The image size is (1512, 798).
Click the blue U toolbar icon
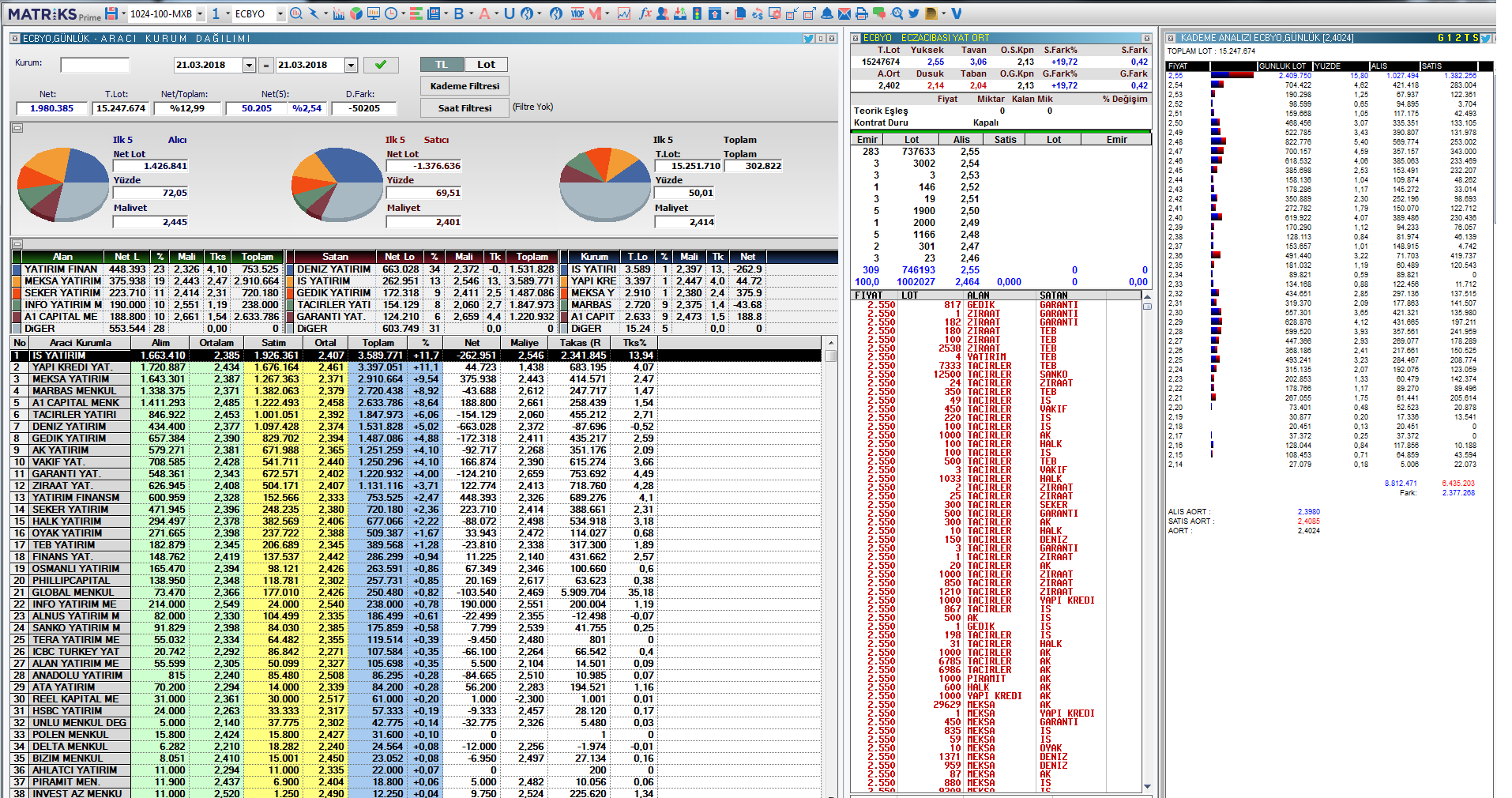tap(510, 13)
